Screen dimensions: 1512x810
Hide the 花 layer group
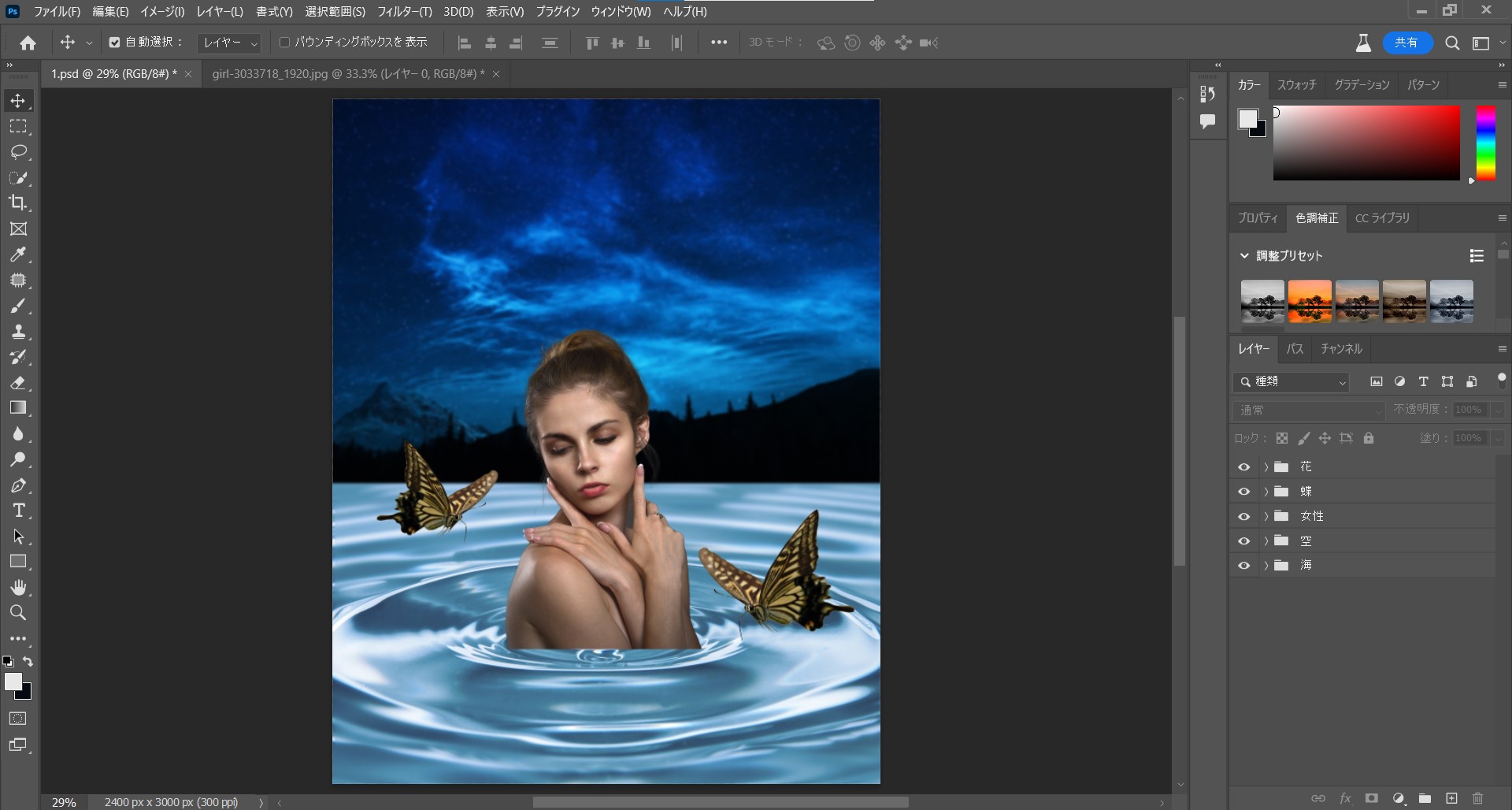[x=1243, y=467]
